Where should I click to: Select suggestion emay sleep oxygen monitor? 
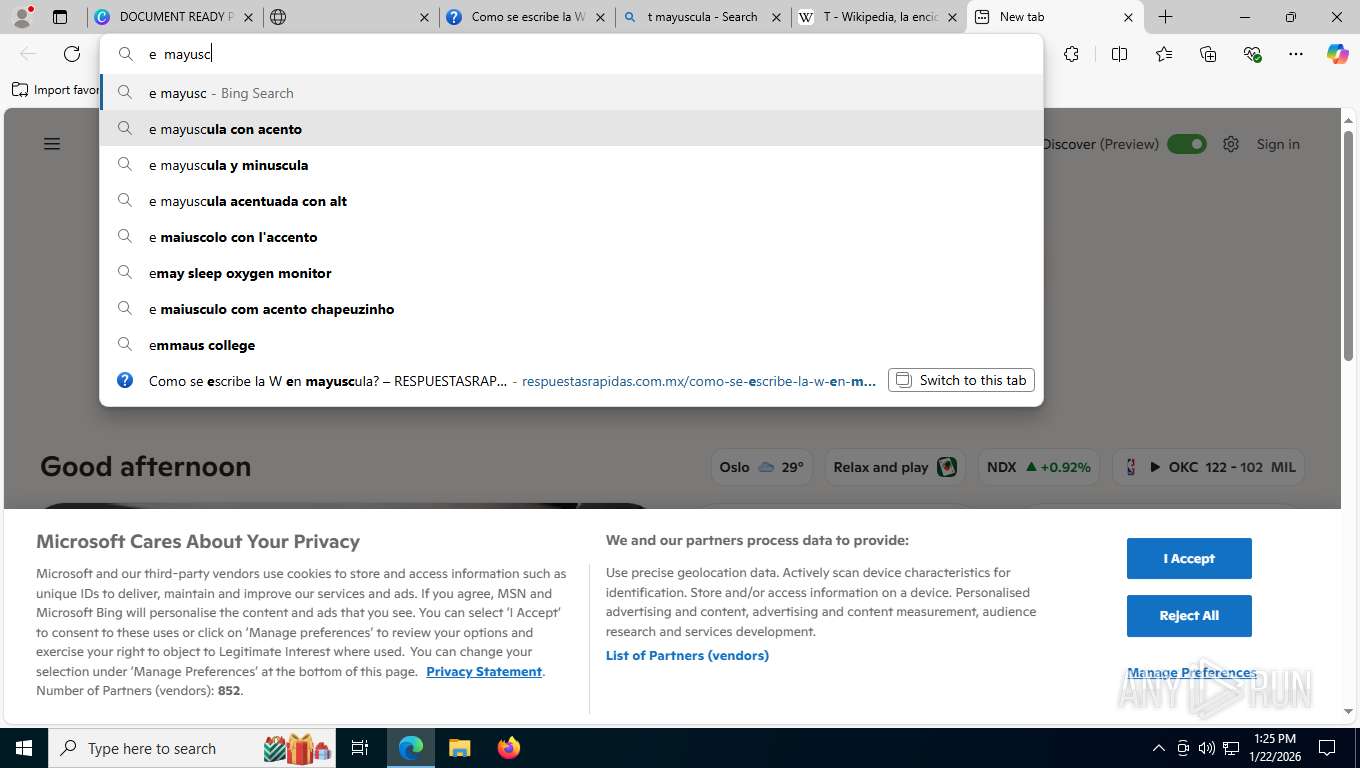pyautogui.click(x=571, y=273)
